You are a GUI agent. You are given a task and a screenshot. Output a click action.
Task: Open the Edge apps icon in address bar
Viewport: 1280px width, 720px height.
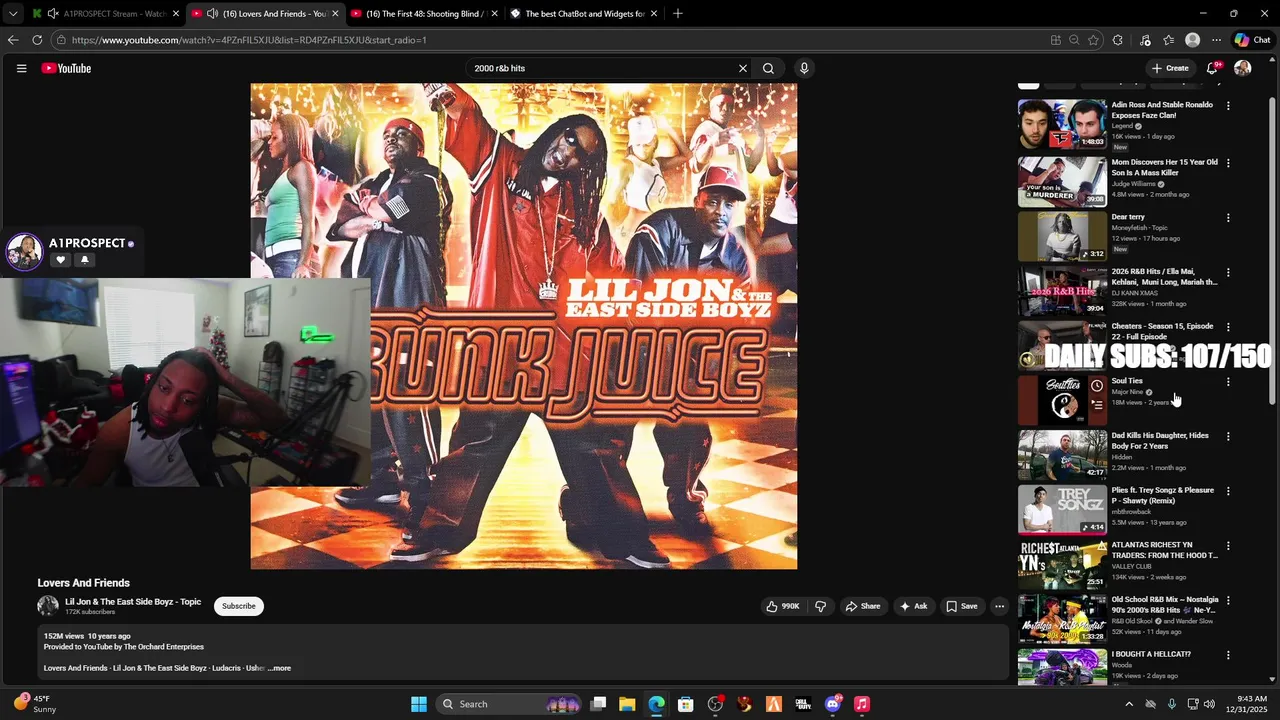click(1055, 40)
